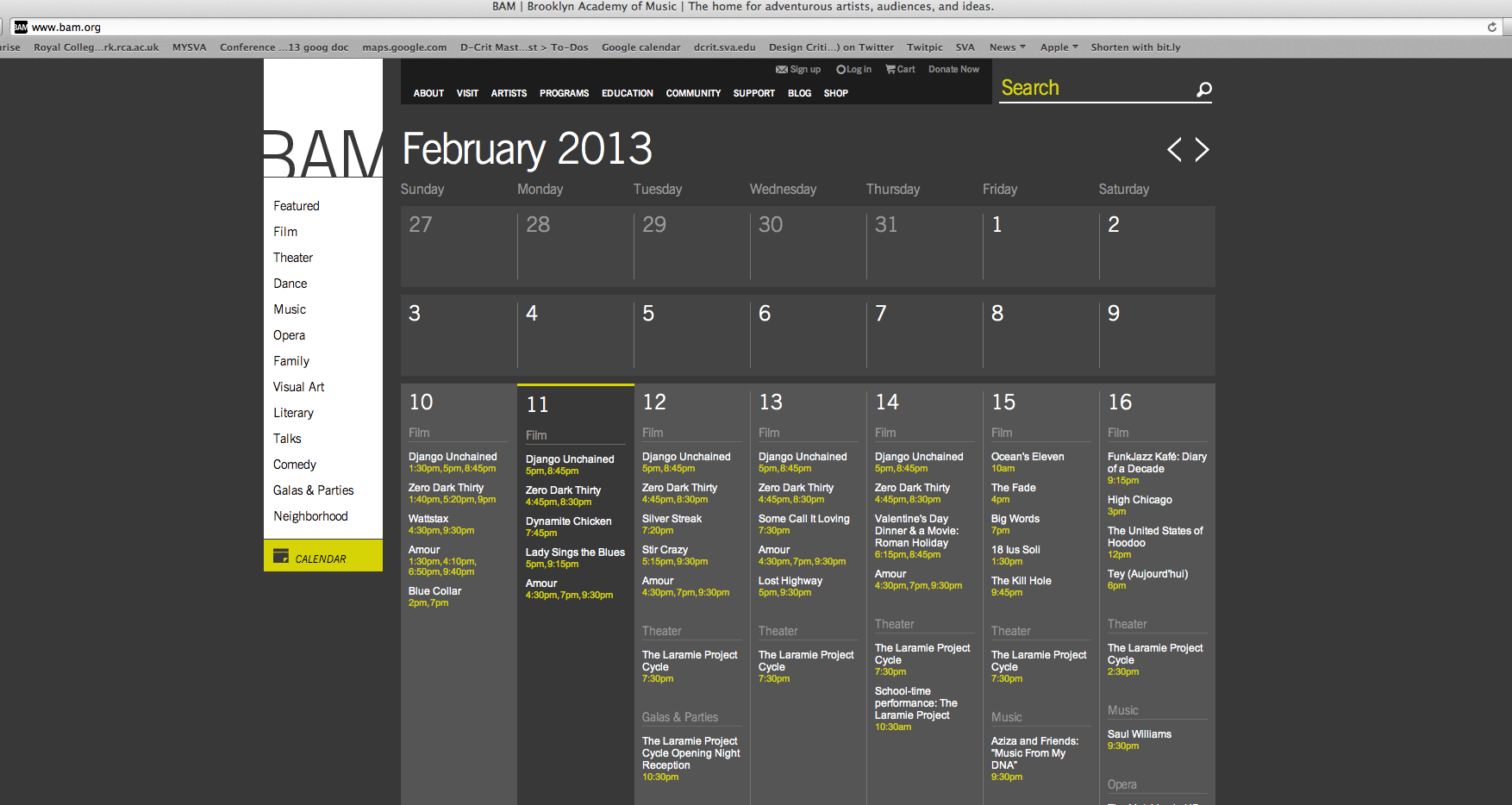Reload the page with refresh icon

[x=1492, y=28]
